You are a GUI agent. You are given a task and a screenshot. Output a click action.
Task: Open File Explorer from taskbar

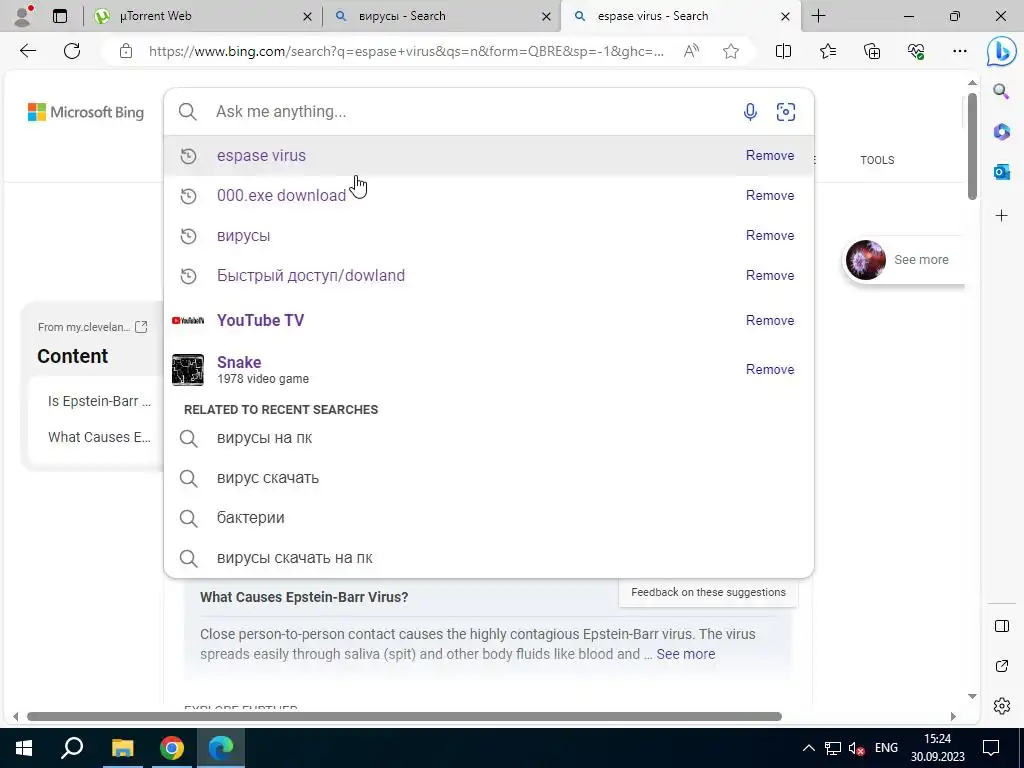tap(122, 748)
